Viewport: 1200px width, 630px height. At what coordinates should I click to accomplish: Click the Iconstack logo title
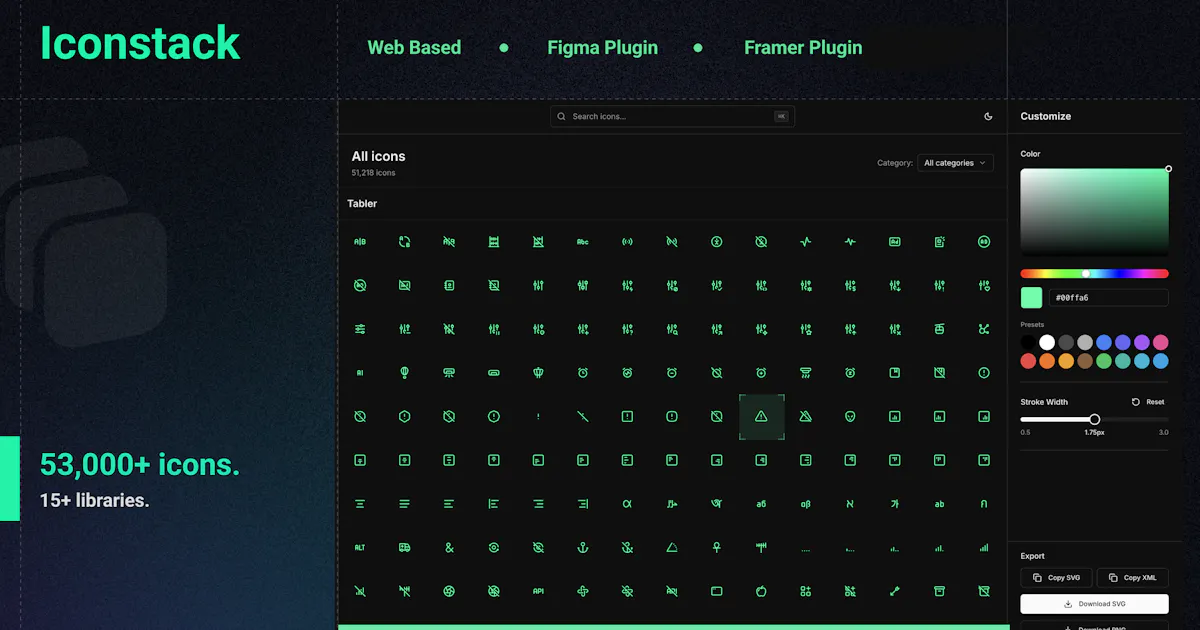[x=140, y=43]
